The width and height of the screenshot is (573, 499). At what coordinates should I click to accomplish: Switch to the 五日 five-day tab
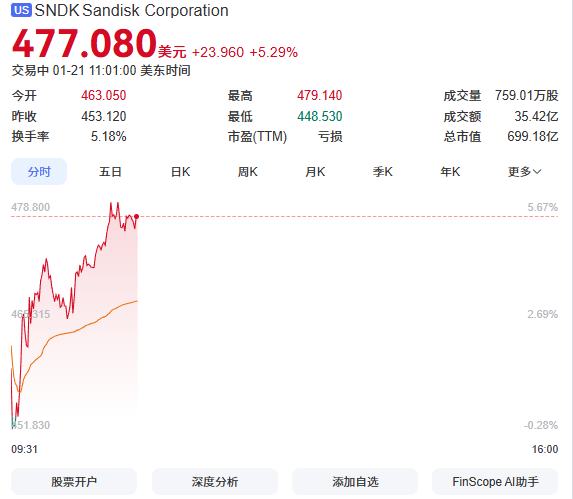point(110,171)
